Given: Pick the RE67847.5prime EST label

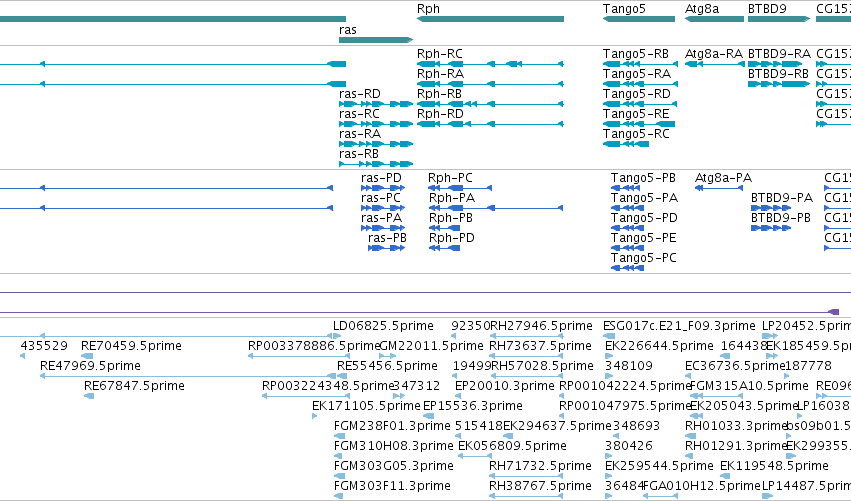Looking at the screenshot, I should point(134,386).
